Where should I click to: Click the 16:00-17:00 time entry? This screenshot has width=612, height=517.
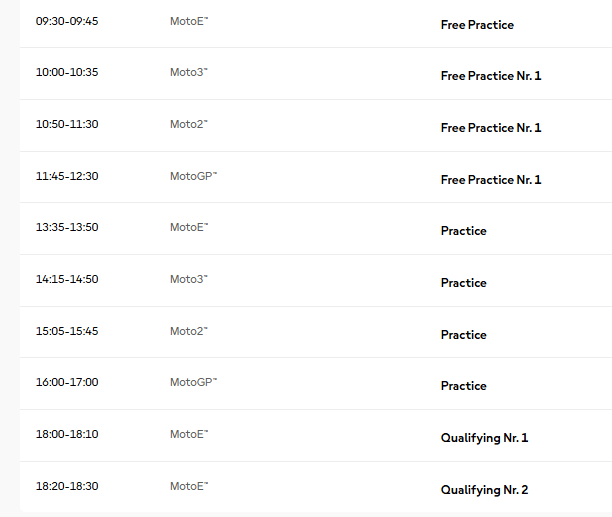pos(67,382)
